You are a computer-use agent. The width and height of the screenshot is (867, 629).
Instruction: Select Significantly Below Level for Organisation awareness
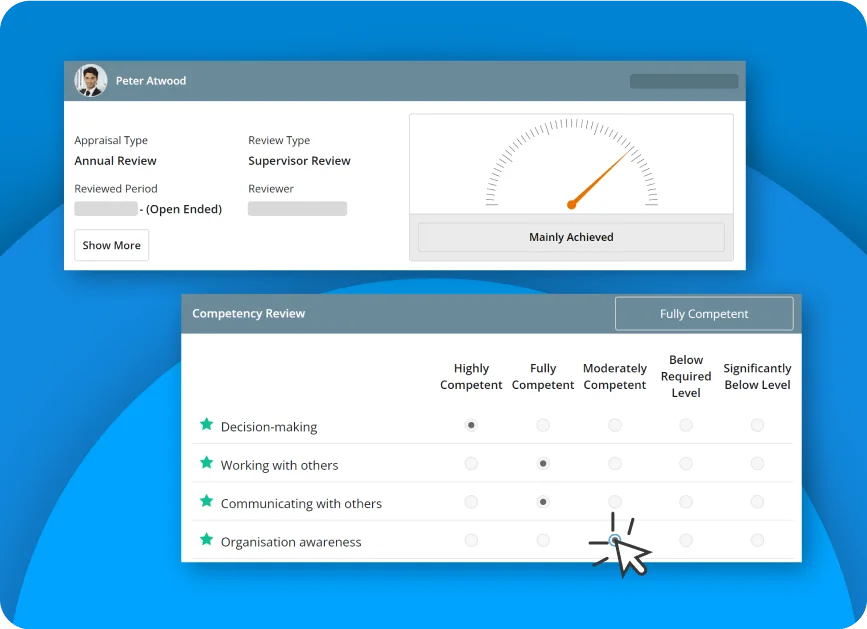point(758,540)
